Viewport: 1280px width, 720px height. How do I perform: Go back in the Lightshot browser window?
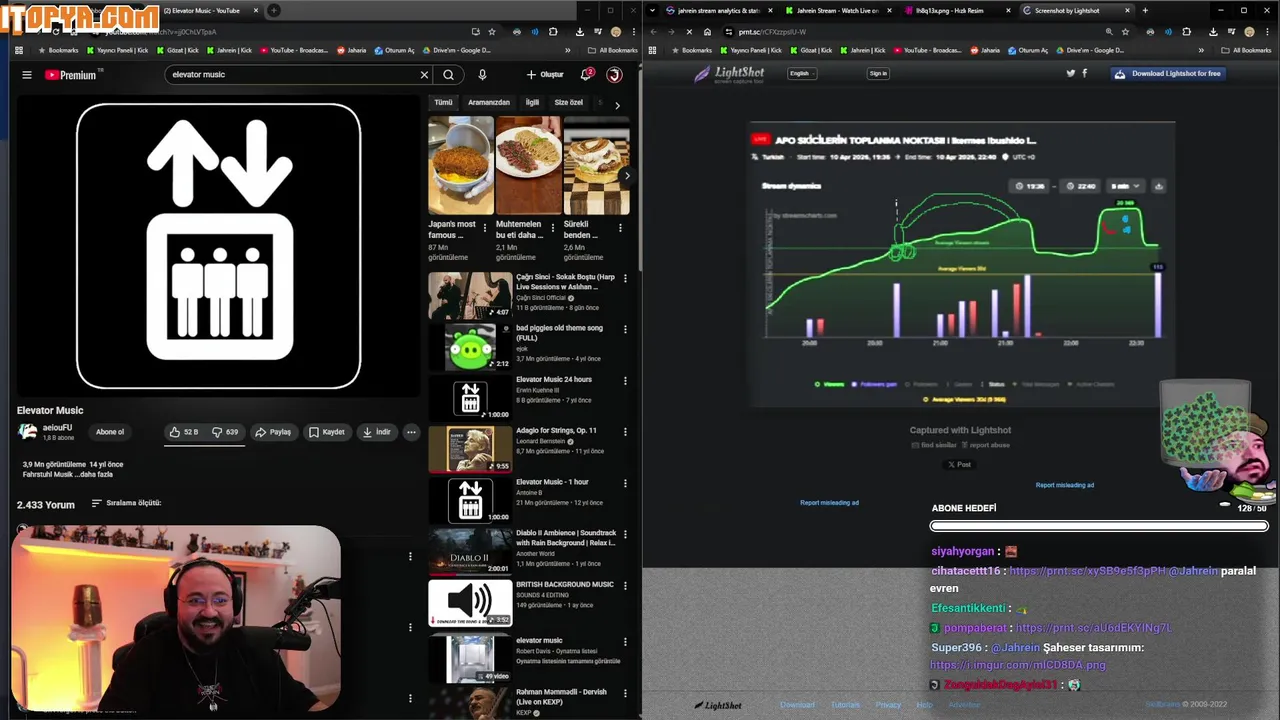(x=653, y=32)
